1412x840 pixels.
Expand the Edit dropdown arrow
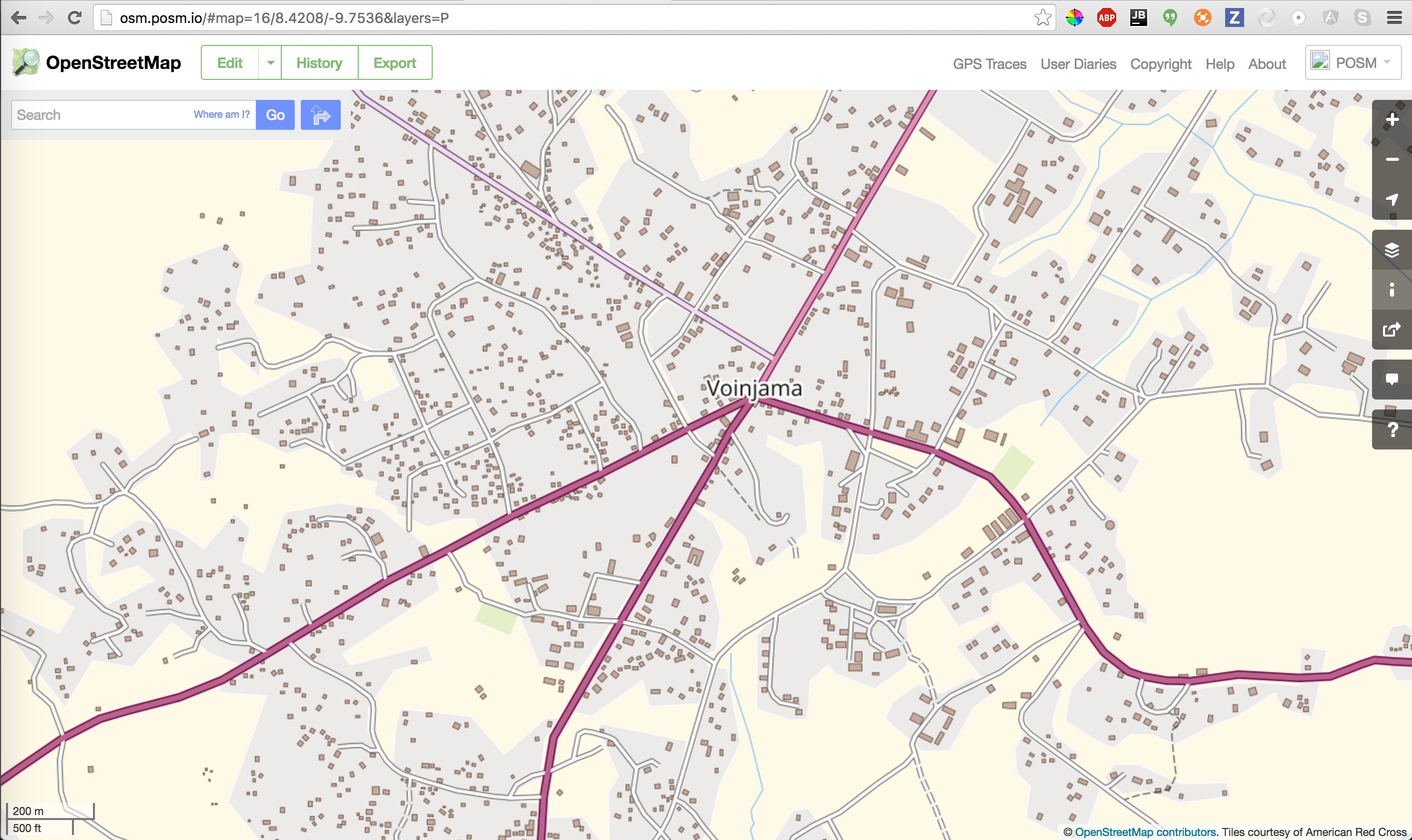click(270, 62)
